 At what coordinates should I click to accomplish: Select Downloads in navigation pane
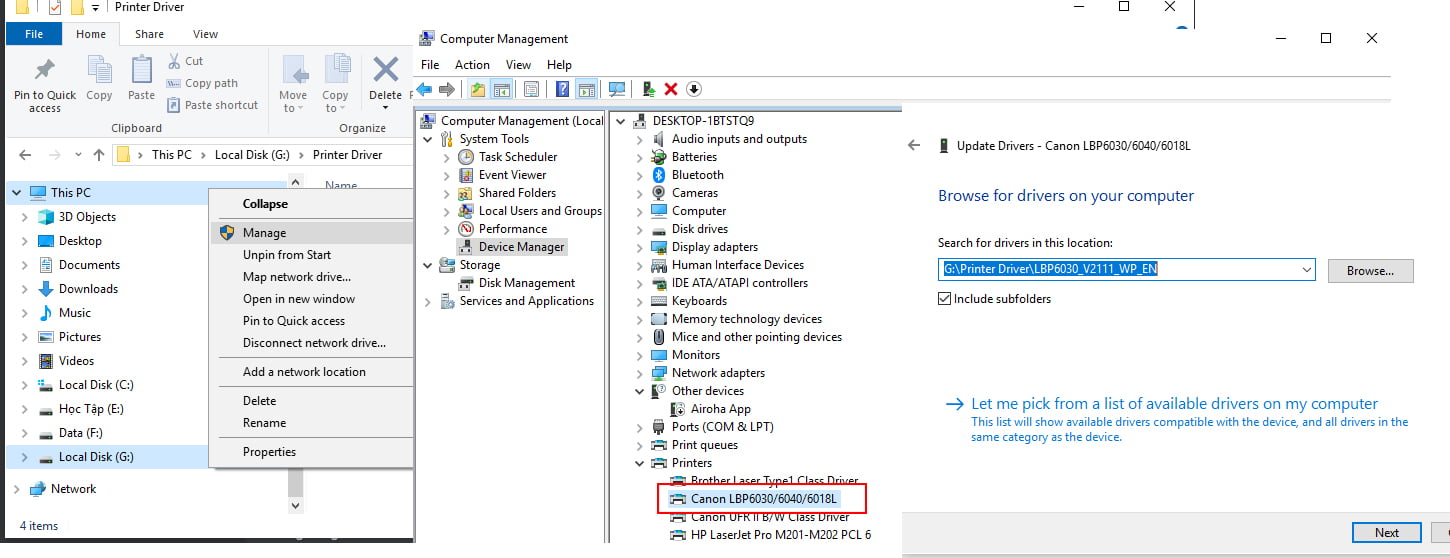88,289
